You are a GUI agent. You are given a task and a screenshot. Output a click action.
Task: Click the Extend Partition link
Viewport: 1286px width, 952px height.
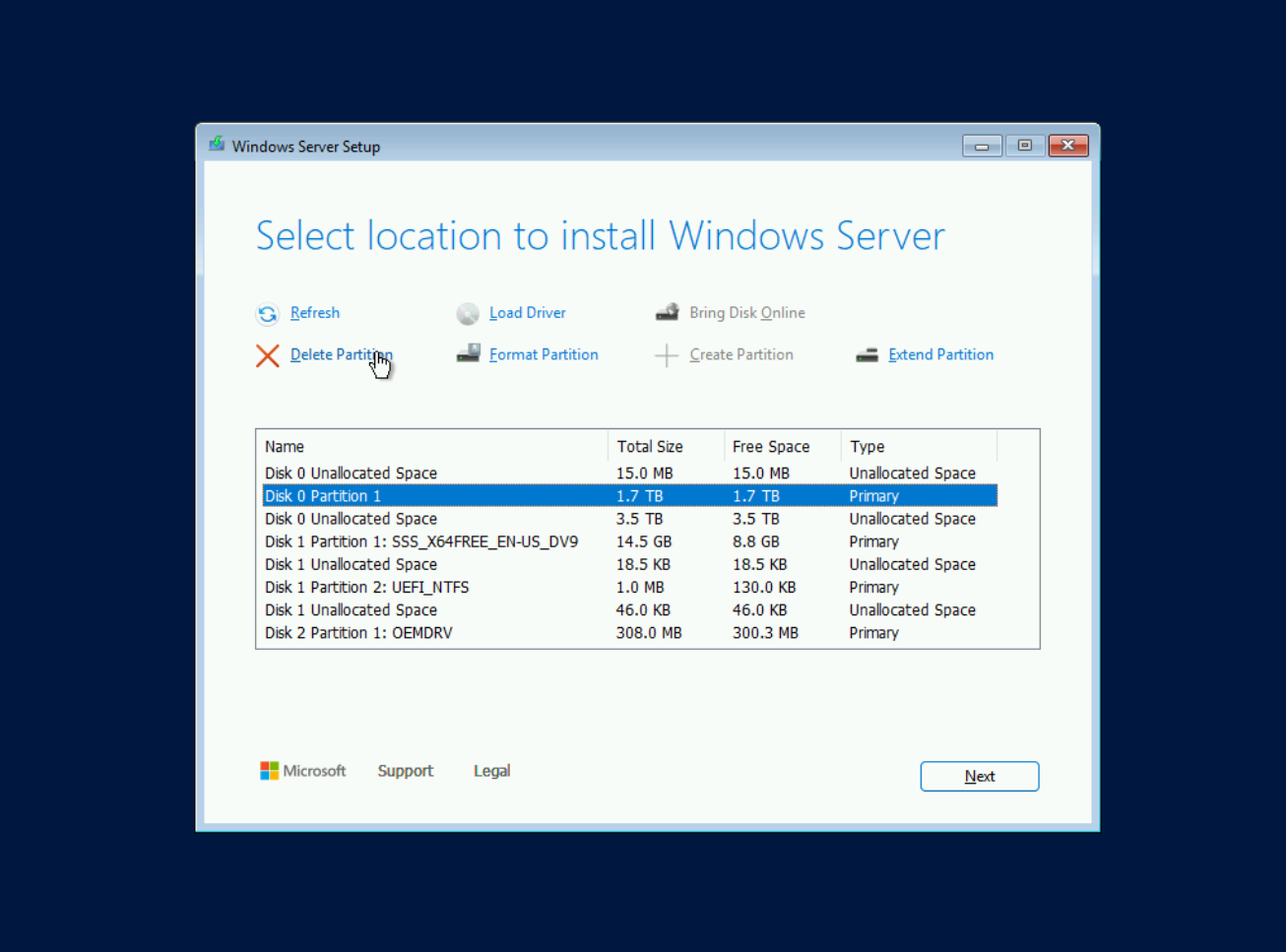point(940,354)
